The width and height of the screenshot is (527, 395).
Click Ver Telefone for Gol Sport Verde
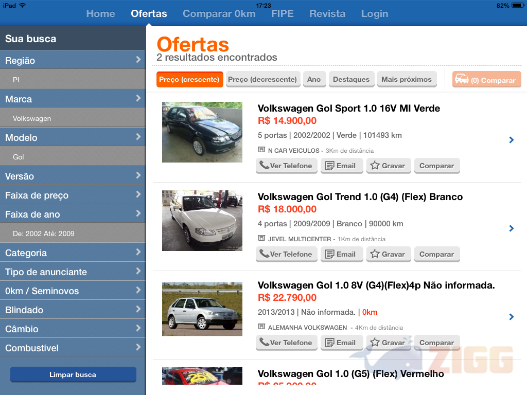tap(287, 166)
